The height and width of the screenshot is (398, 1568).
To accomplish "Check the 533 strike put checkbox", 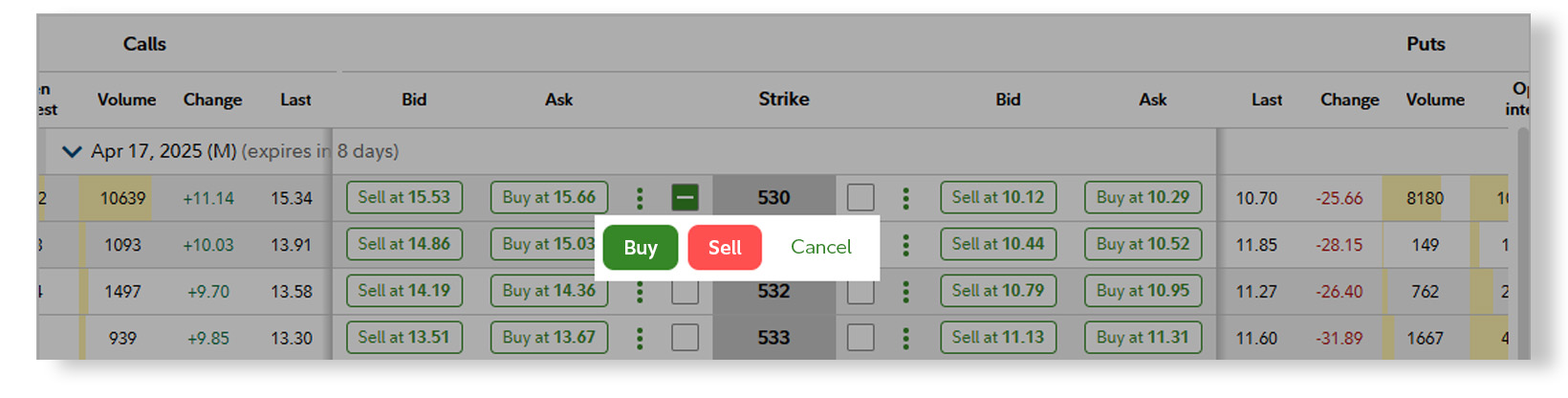I will tap(860, 338).
